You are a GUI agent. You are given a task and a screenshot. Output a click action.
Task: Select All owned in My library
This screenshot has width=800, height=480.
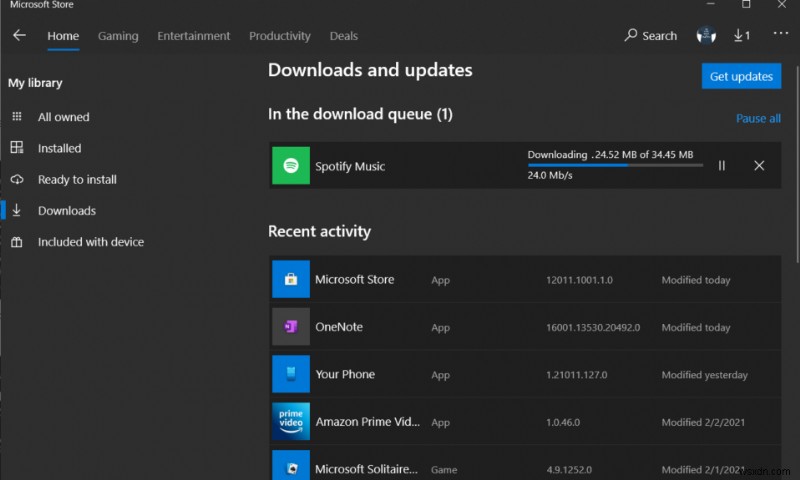click(x=63, y=117)
